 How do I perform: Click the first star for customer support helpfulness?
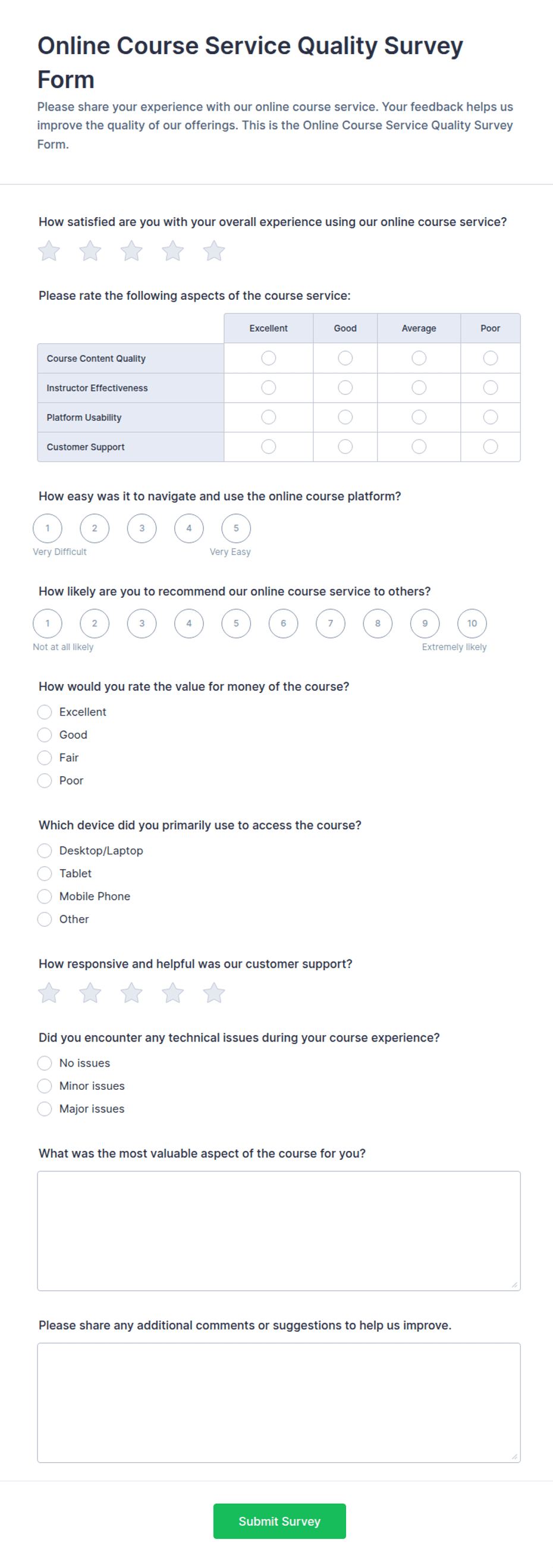click(x=49, y=993)
